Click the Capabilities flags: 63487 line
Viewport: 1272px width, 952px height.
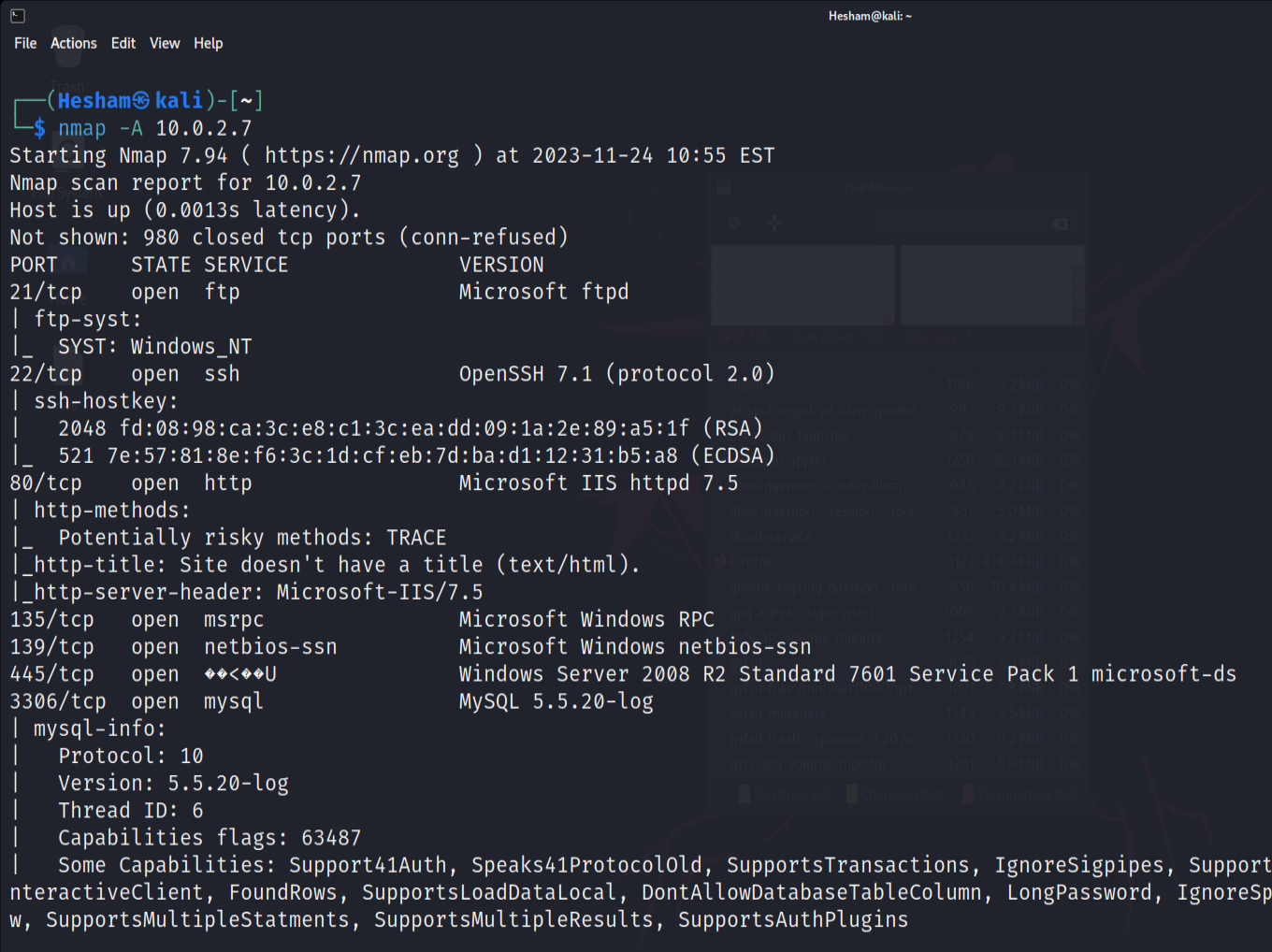click(210, 838)
